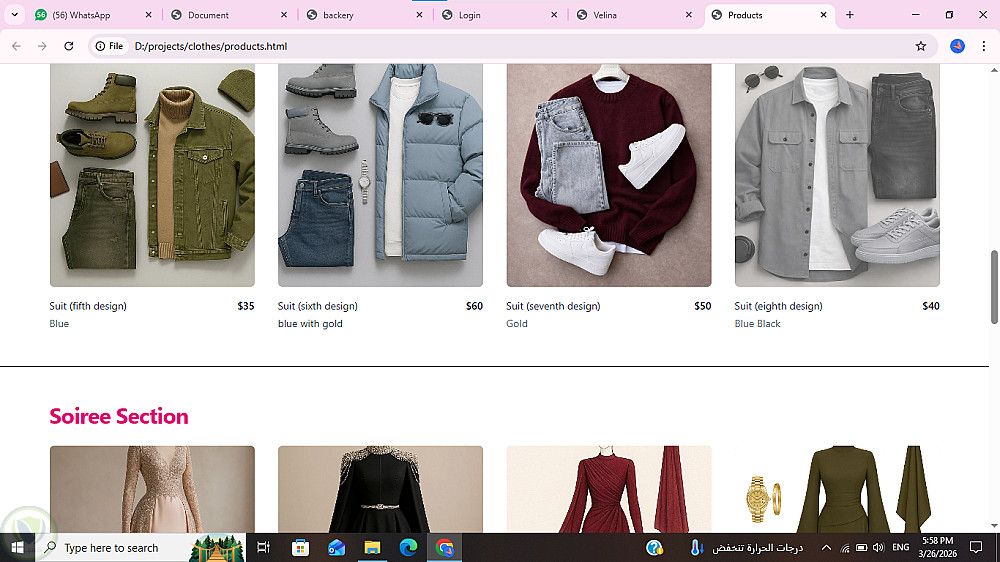Click the scrollbar down arrow

994,526
